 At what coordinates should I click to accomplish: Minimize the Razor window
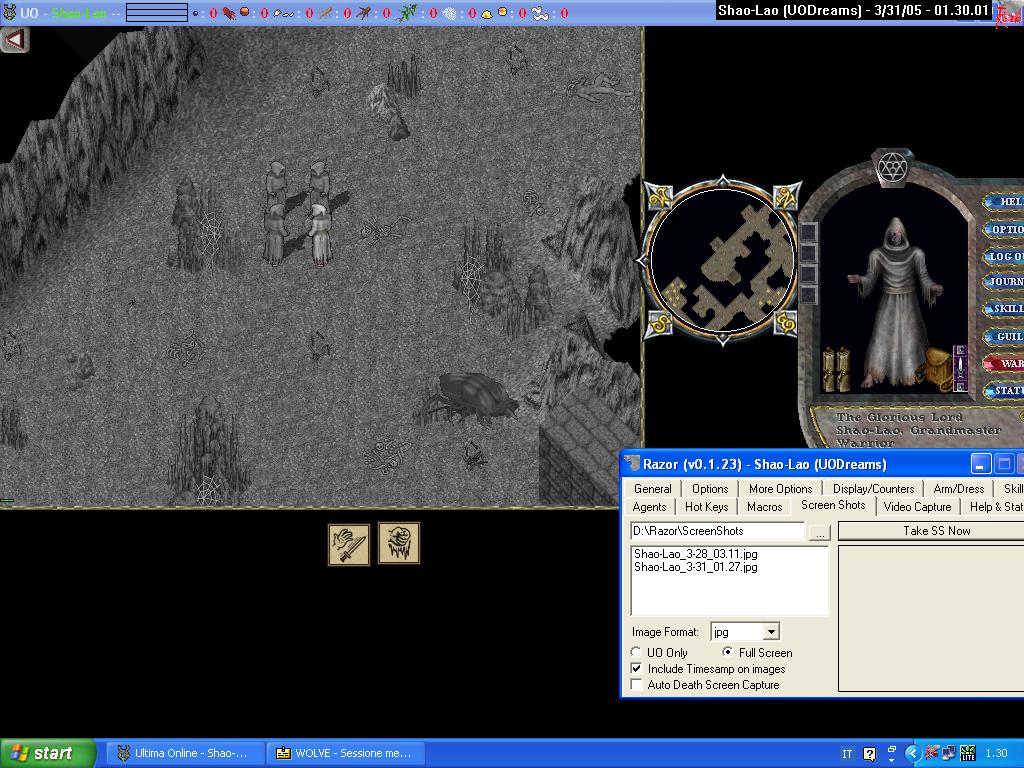tap(980, 464)
